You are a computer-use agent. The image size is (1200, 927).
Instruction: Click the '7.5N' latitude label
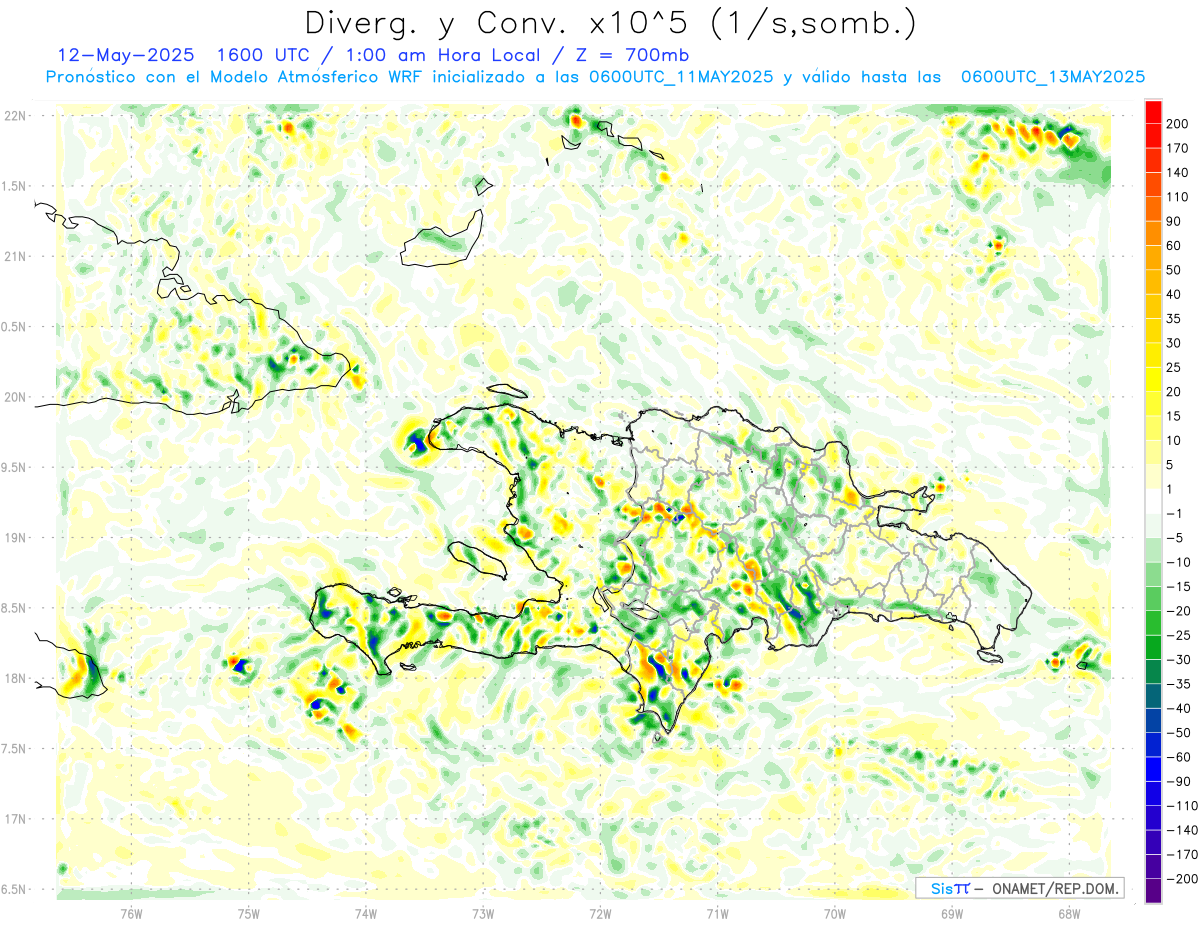pos(14,749)
